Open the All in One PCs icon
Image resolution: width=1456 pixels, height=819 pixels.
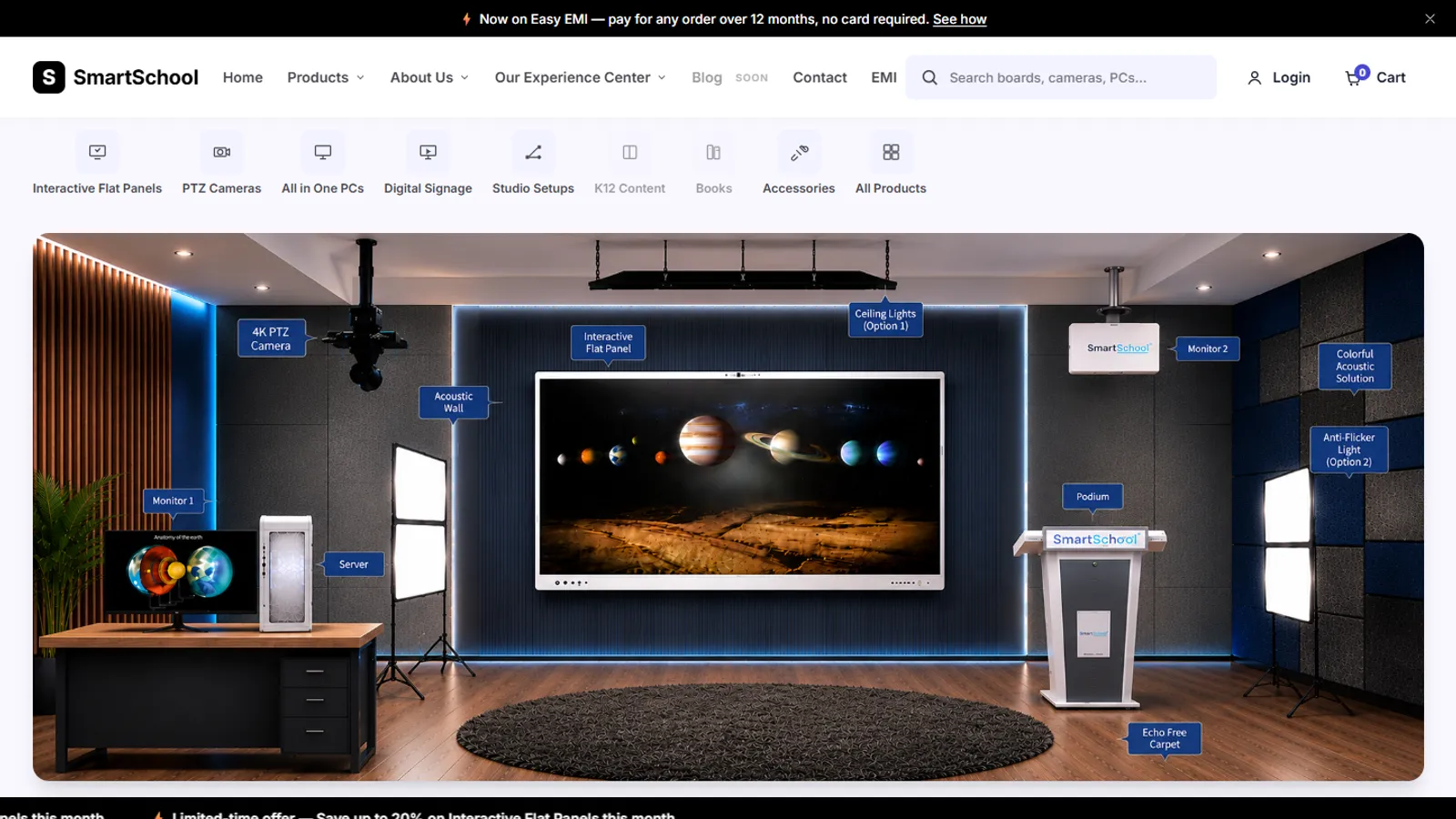[x=323, y=152]
